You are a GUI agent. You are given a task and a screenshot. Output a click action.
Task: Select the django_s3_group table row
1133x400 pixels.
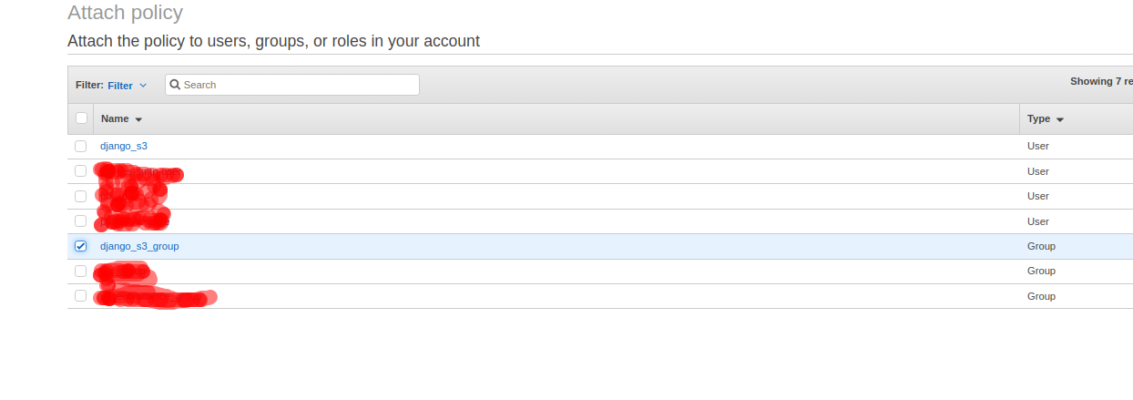(x=600, y=246)
